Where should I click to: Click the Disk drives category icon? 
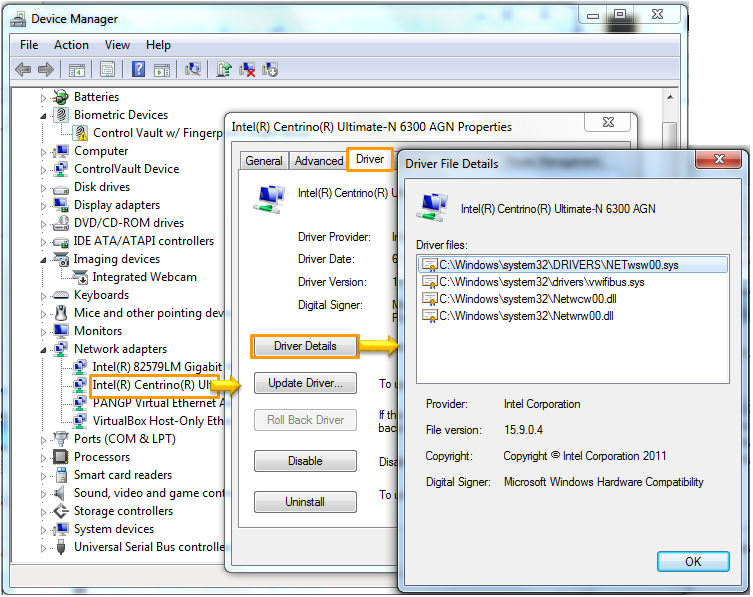(x=61, y=188)
